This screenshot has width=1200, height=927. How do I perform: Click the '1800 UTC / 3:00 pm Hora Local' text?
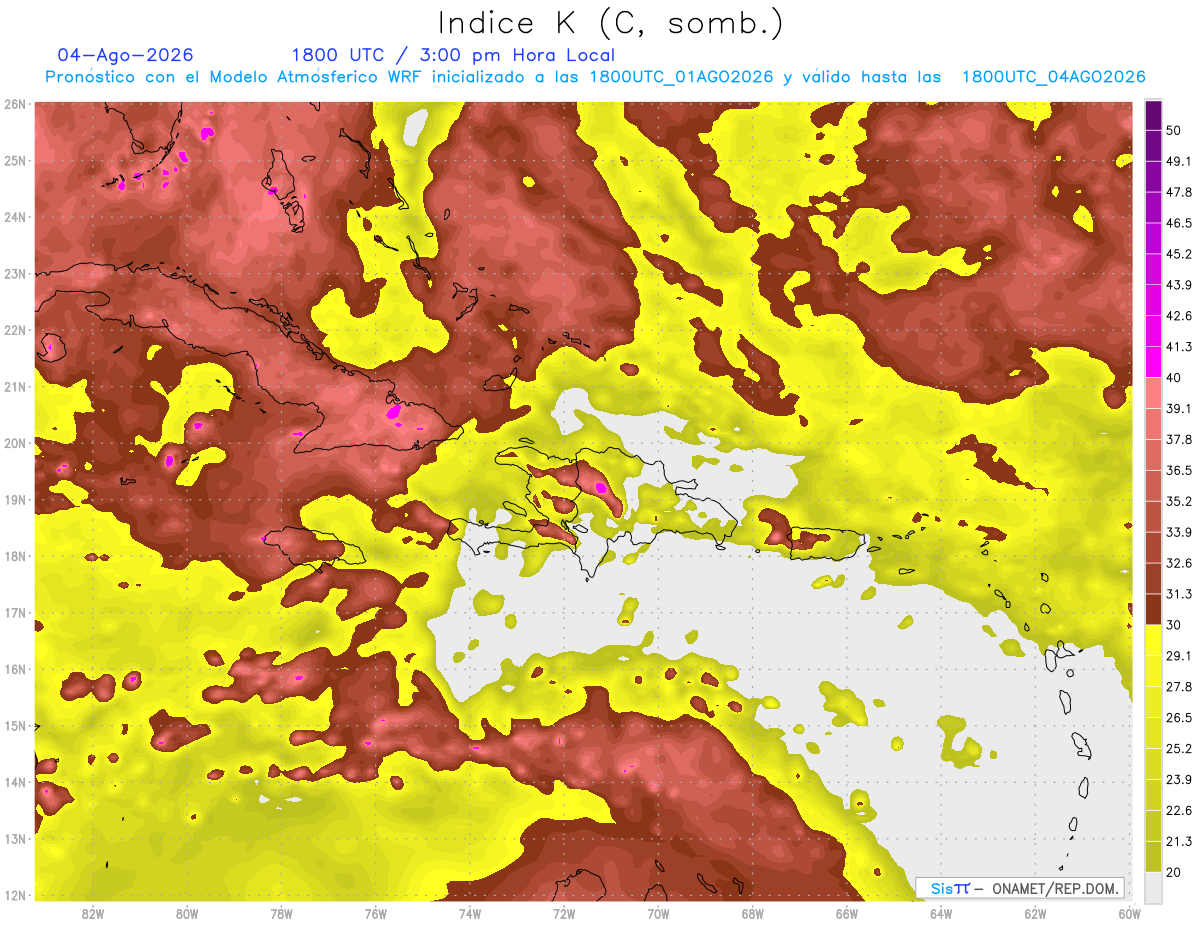click(453, 55)
